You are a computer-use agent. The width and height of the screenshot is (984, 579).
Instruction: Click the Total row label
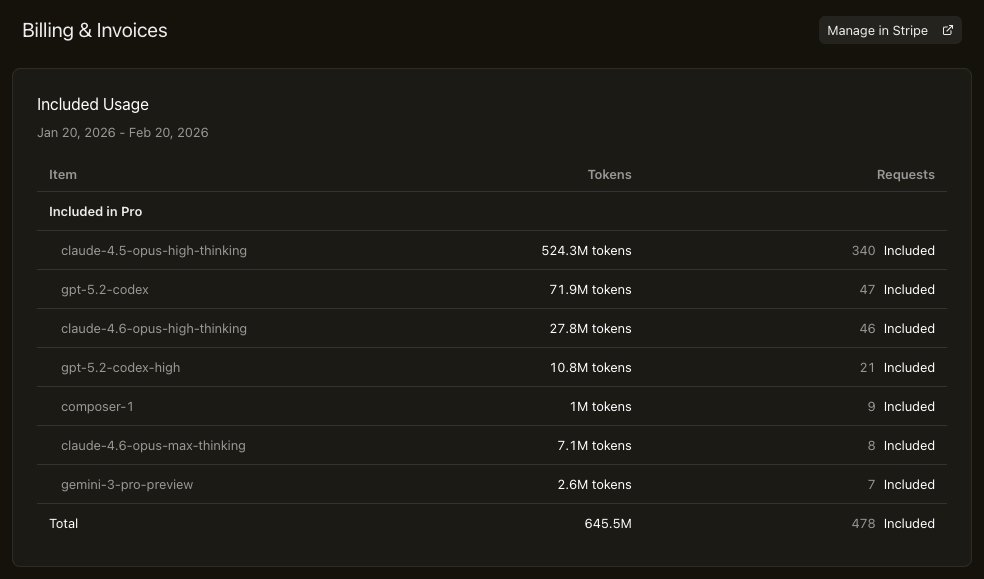[x=63, y=523]
